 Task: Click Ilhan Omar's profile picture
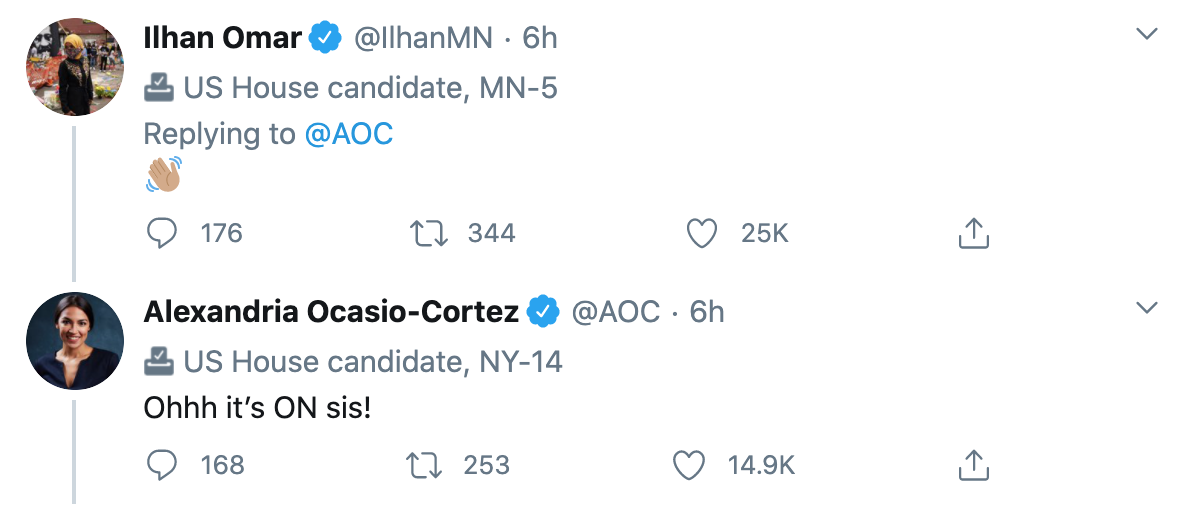73,68
